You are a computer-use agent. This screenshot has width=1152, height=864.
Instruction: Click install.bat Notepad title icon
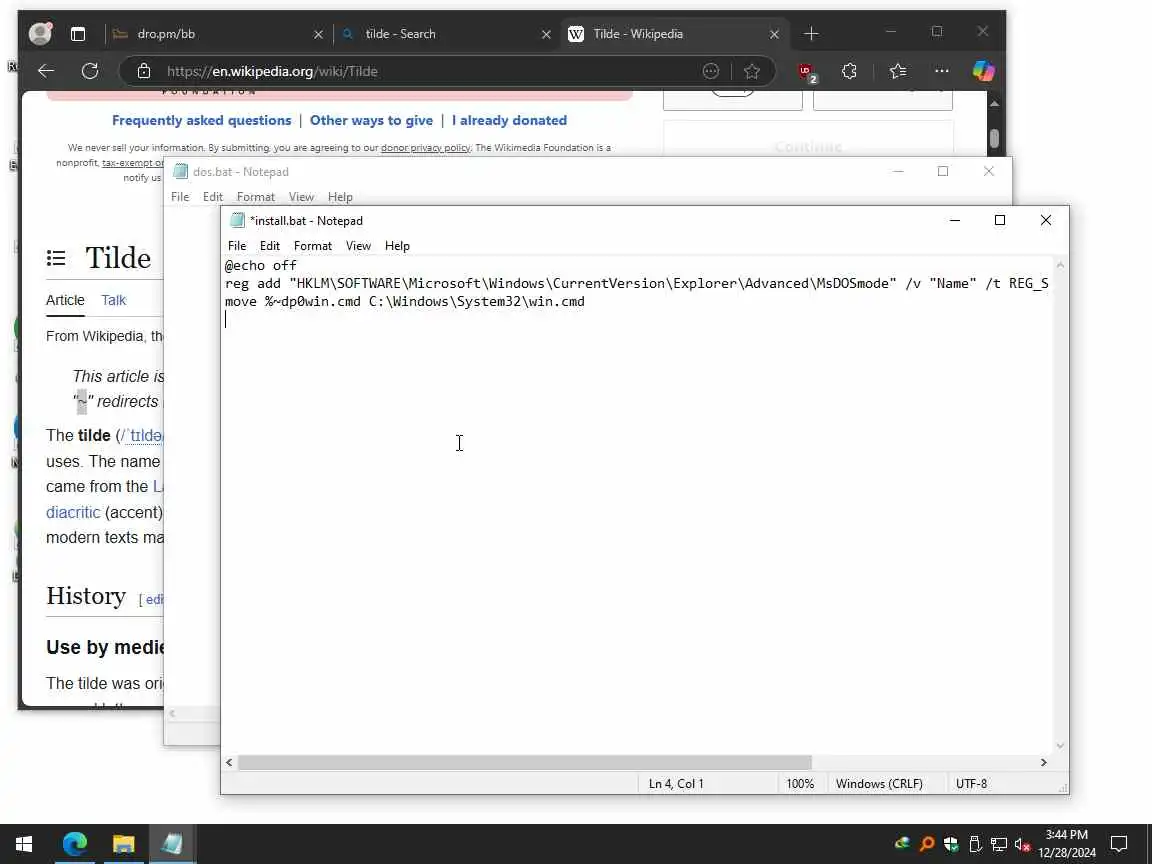point(237,220)
